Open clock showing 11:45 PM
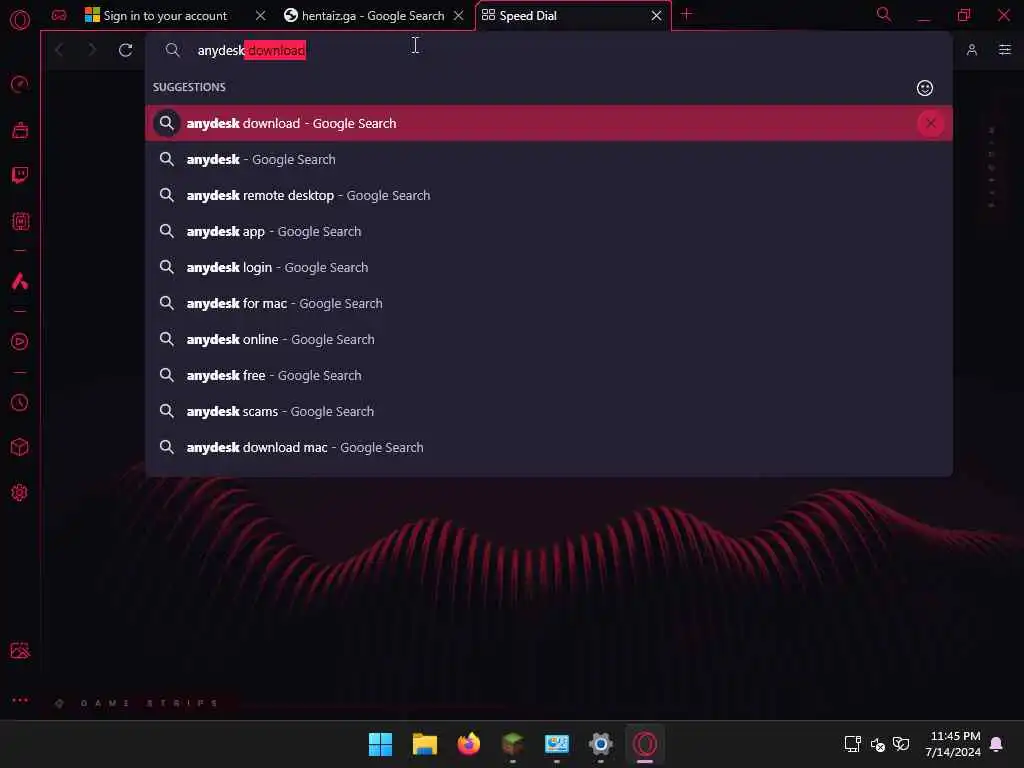This screenshot has height=768, width=1024. pyautogui.click(x=953, y=744)
